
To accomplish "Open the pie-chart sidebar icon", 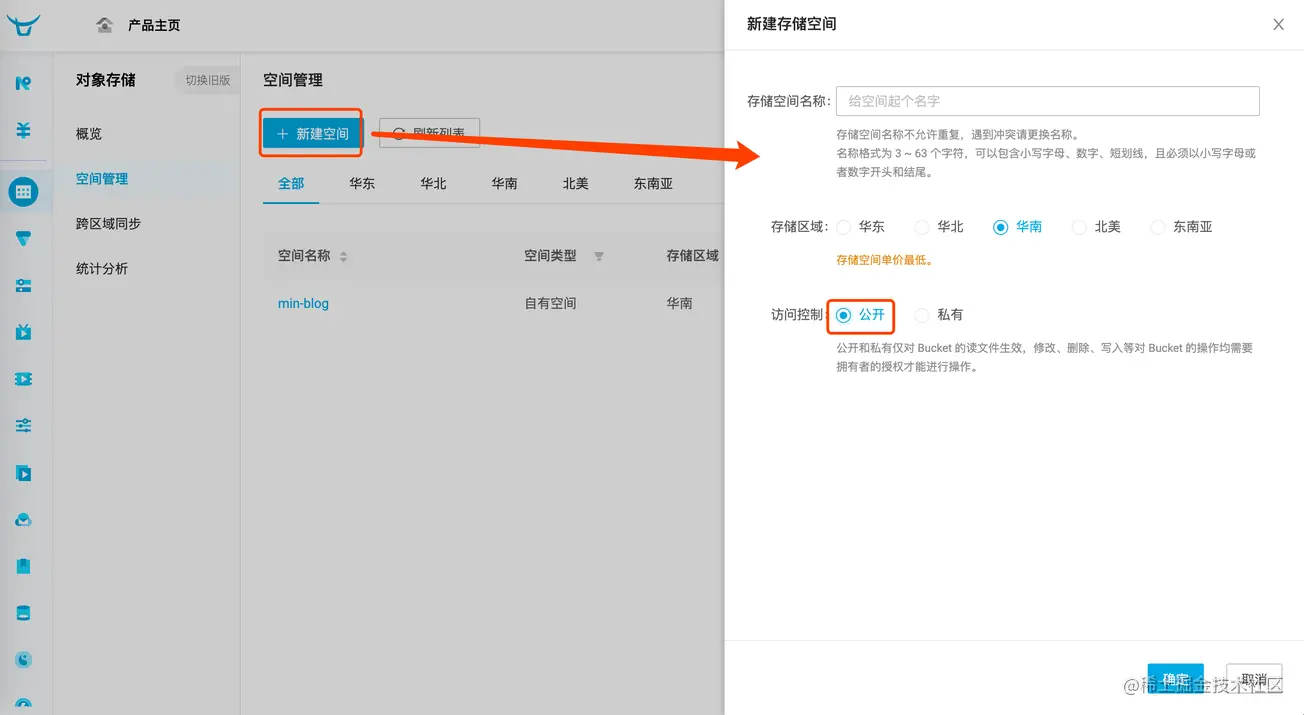I will [23, 660].
